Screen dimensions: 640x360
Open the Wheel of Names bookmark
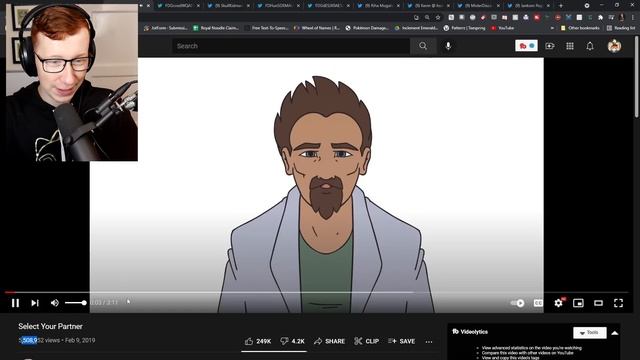coord(317,28)
